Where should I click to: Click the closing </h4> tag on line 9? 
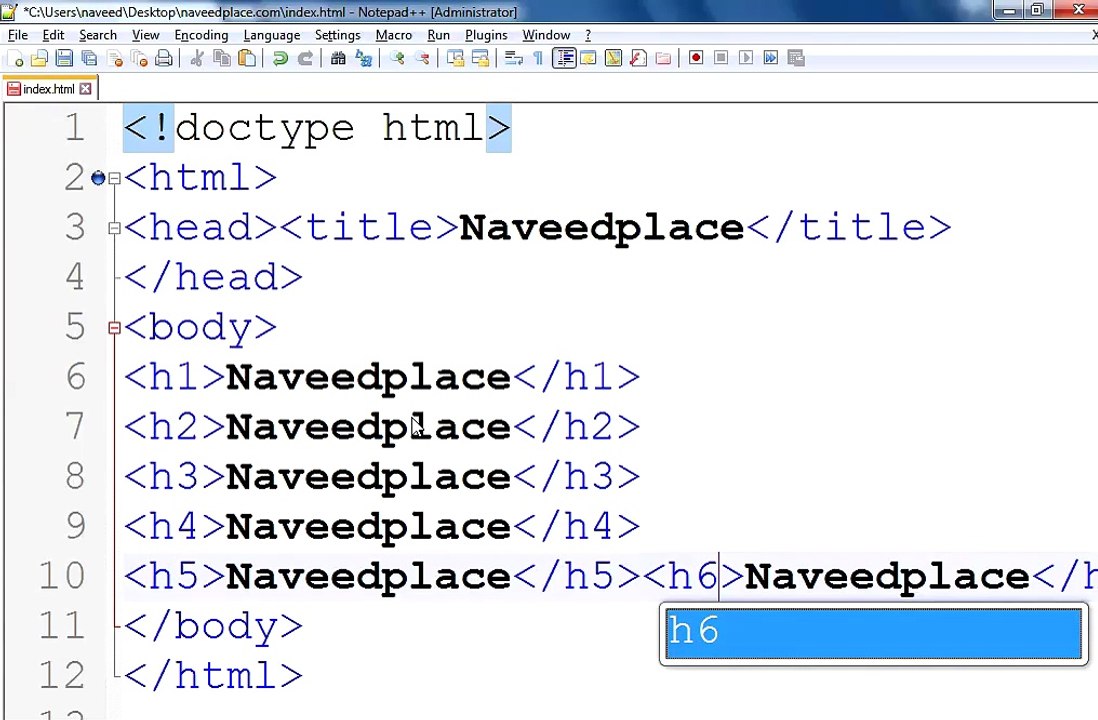(576, 527)
